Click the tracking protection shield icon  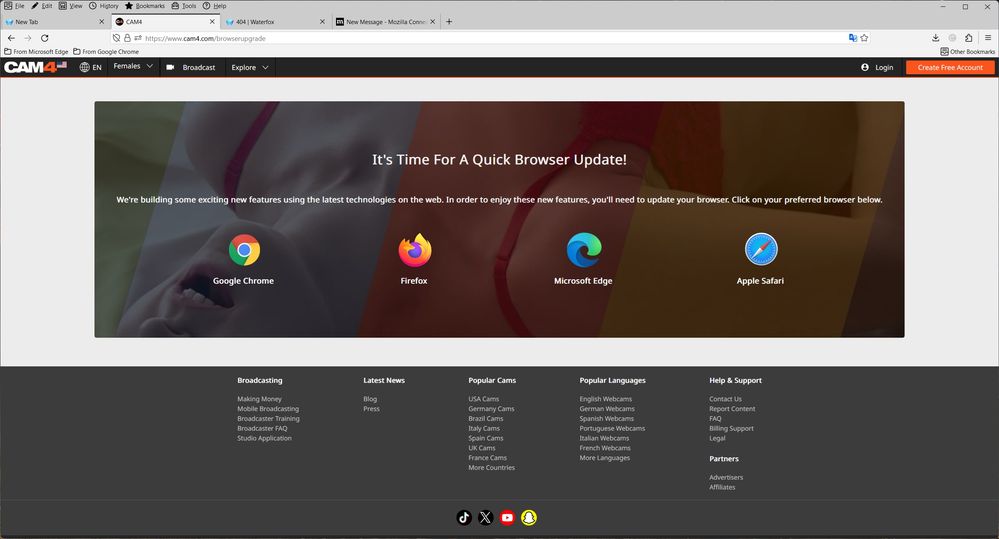pyautogui.click(x=117, y=38)
